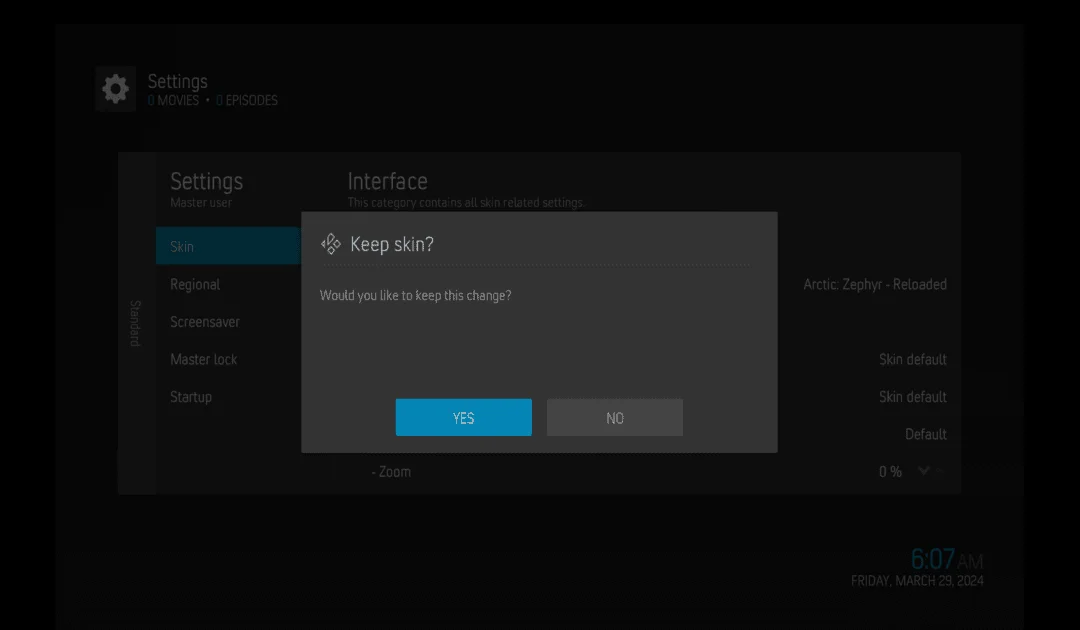This screenshot has width=1080, height=630.
Task: Click the - Zoom setting row
Action: click(392, 471)
